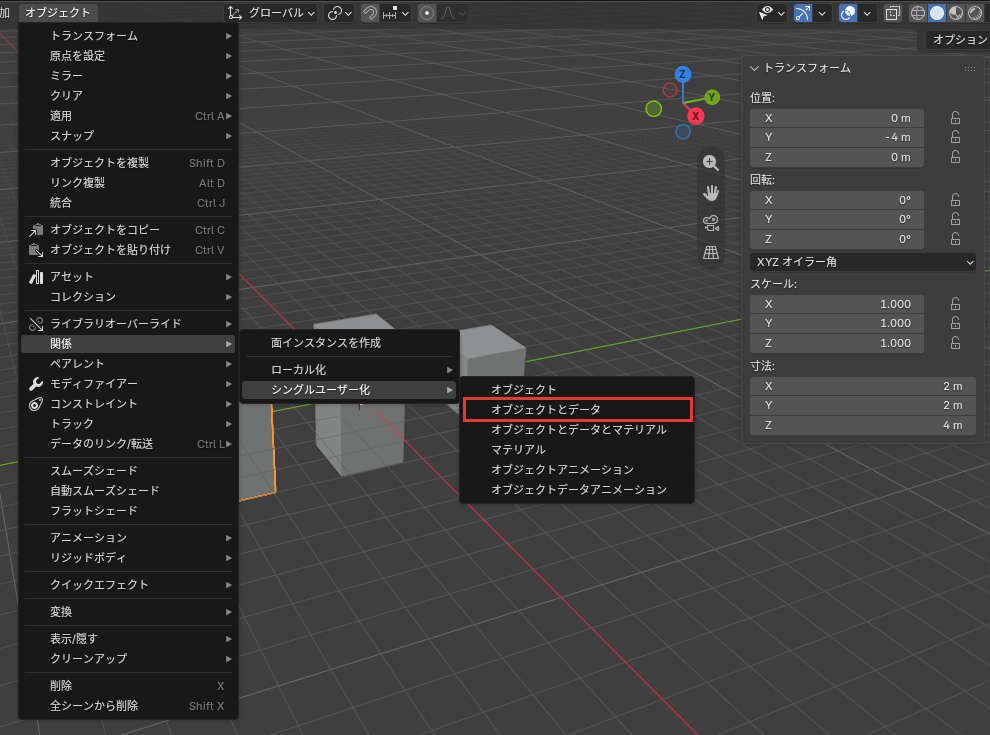
Task: Choose オブジェクトを貼り付け with the paste icon
Action: (129, 250)
